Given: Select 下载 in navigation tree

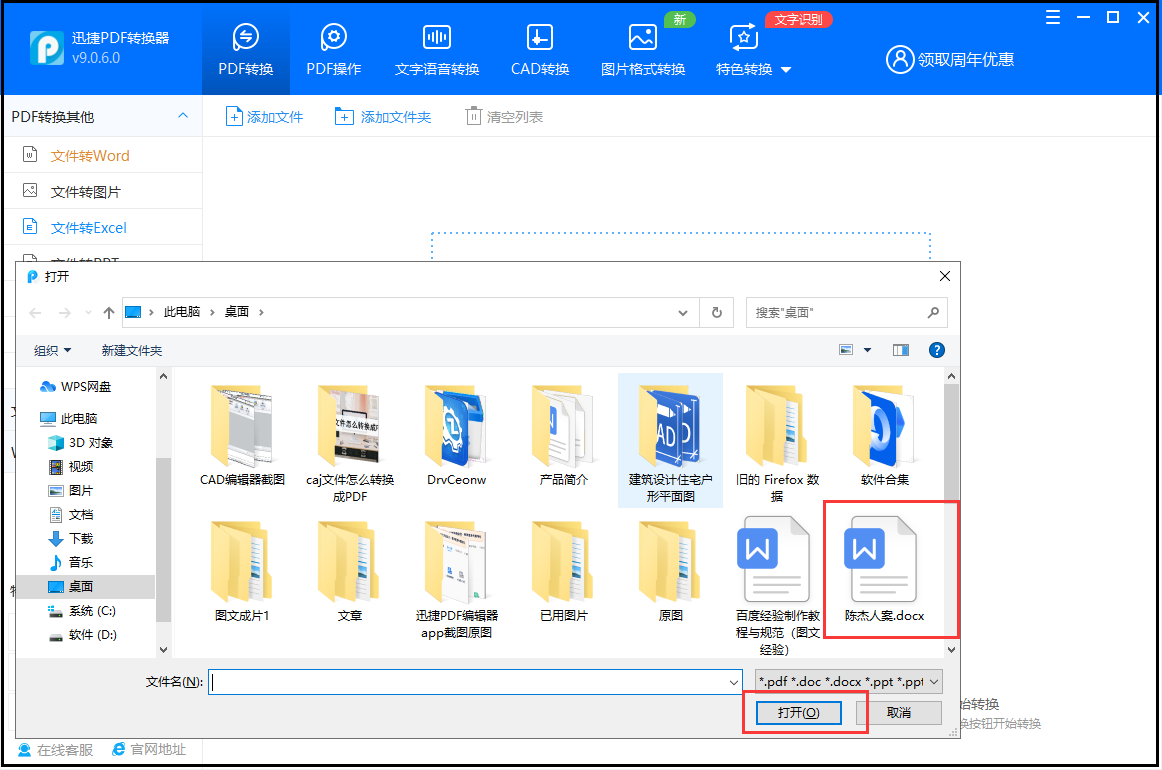Looking at the screenshot, I should 71,538.
